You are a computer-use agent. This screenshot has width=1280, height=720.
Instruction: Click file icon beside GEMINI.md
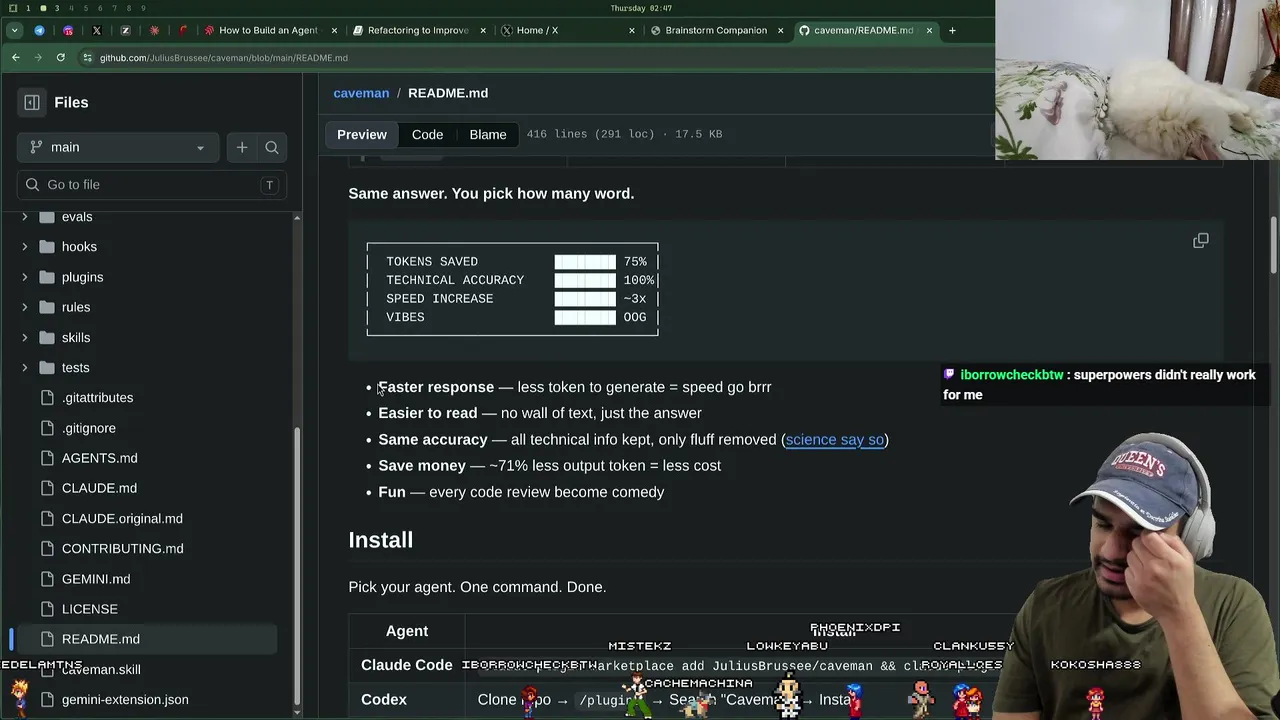(47, 579)
